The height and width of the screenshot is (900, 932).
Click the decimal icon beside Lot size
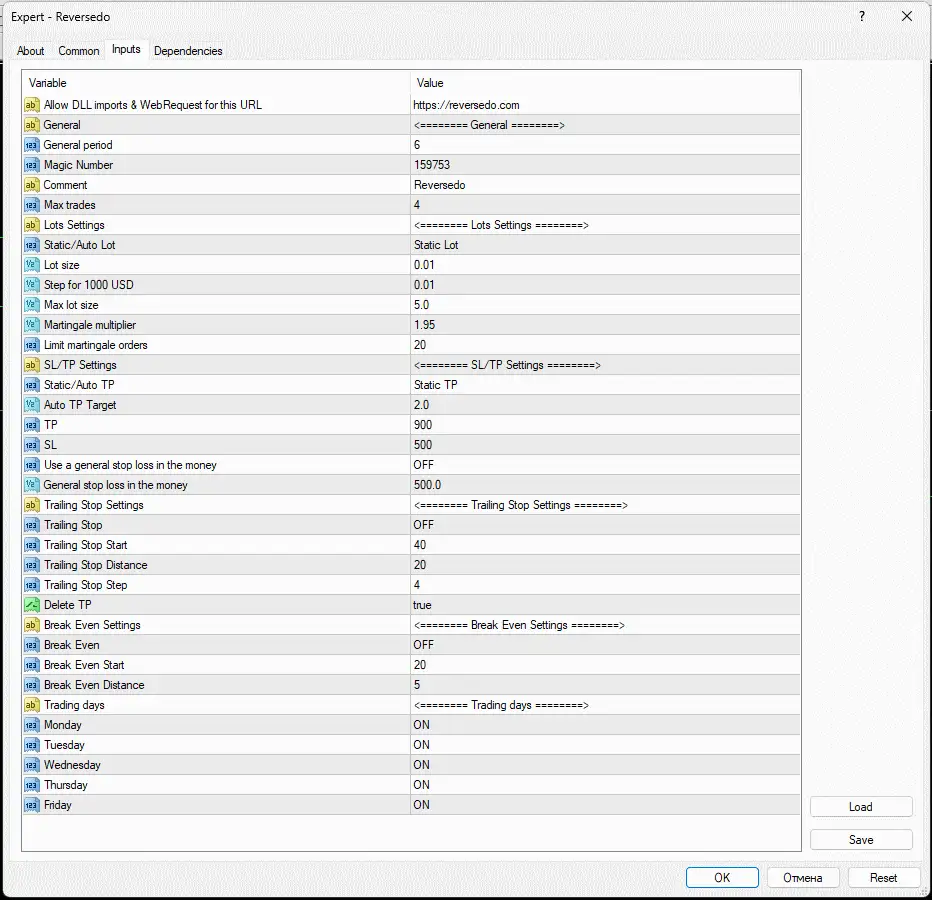click(31, 265)
